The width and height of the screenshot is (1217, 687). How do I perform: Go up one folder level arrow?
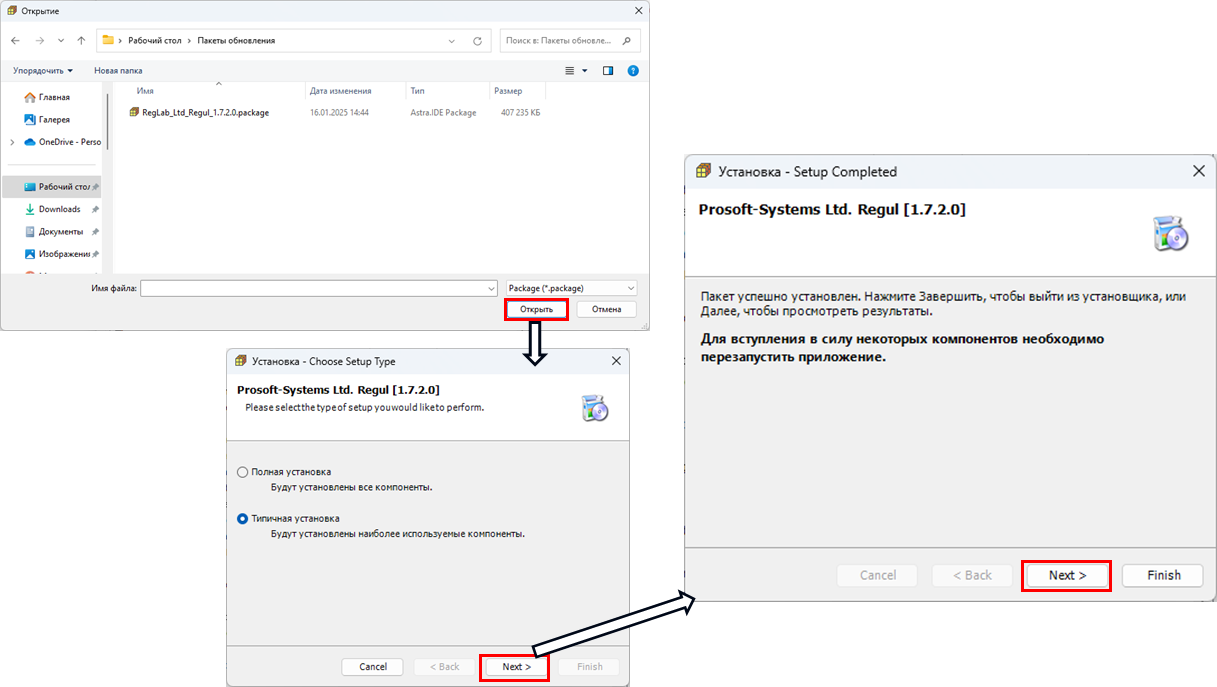click(81, 41)
